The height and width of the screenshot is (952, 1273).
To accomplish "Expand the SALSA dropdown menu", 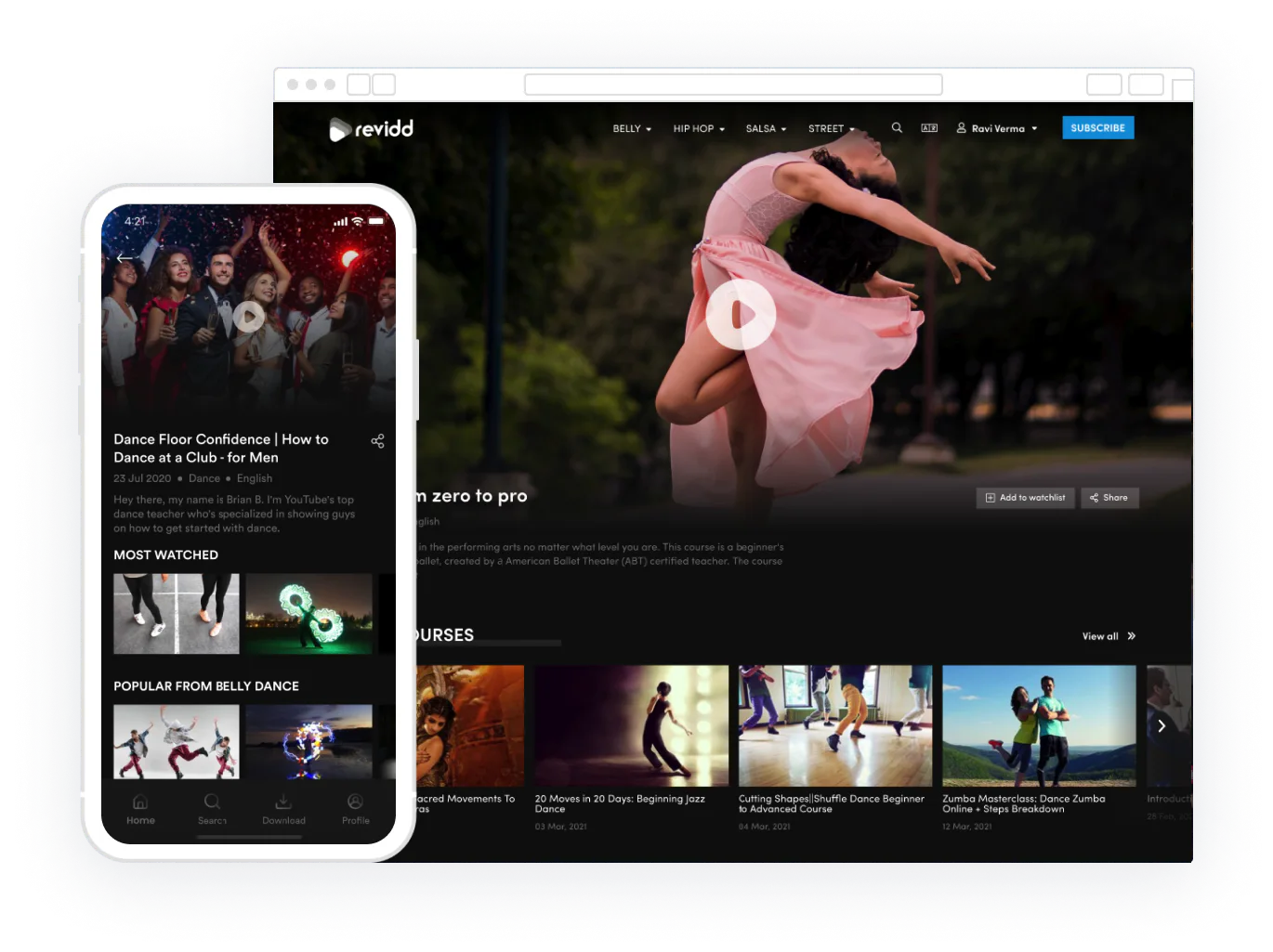I will [x=766, y=129].
